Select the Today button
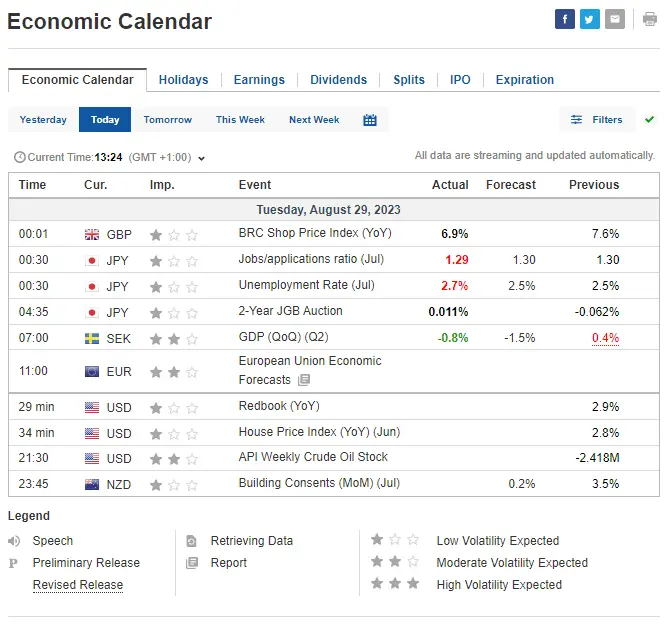 coord(105,120)
